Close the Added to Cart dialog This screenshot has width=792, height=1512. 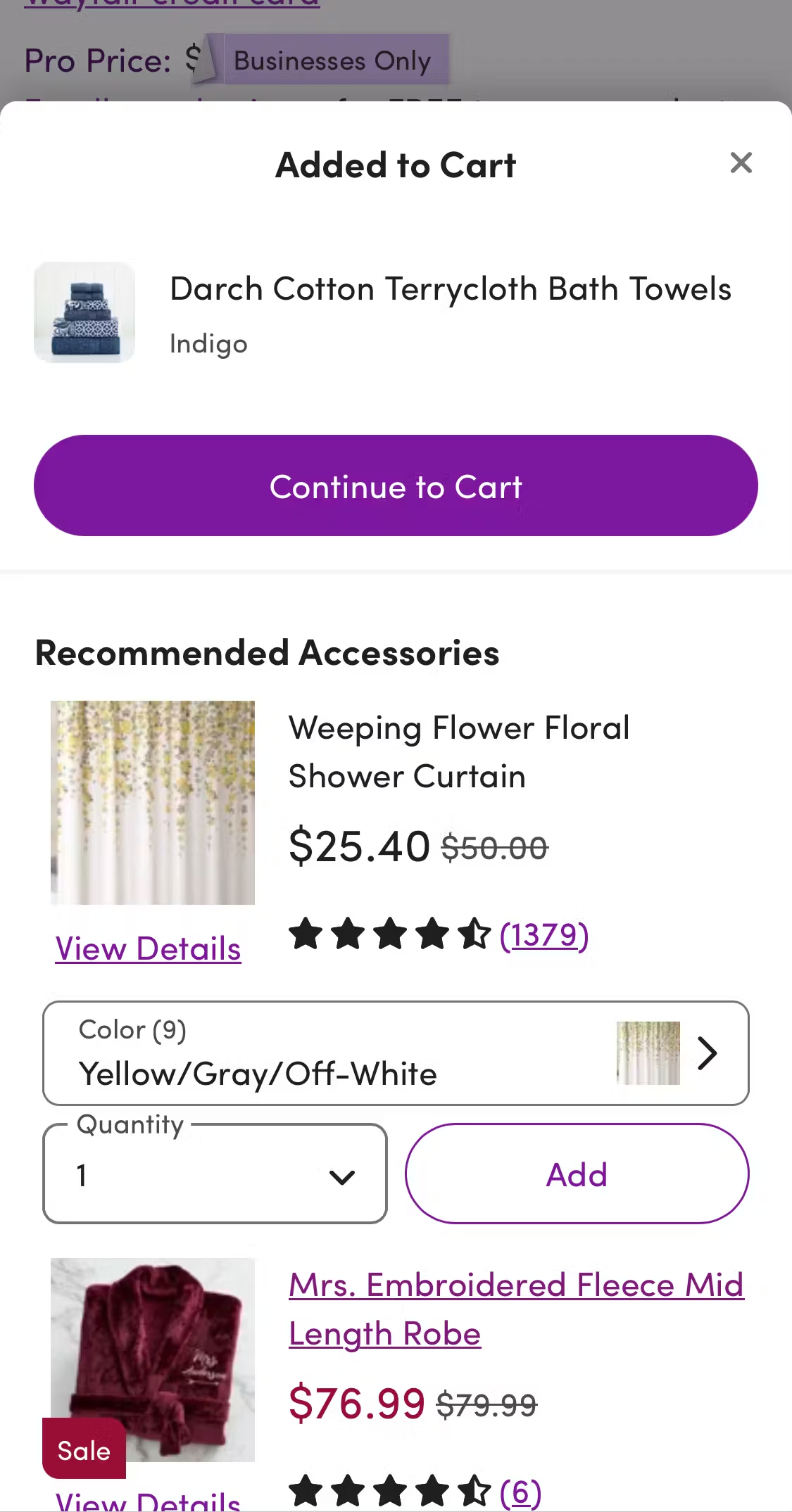pyautogui.click(x=741, y=163)
